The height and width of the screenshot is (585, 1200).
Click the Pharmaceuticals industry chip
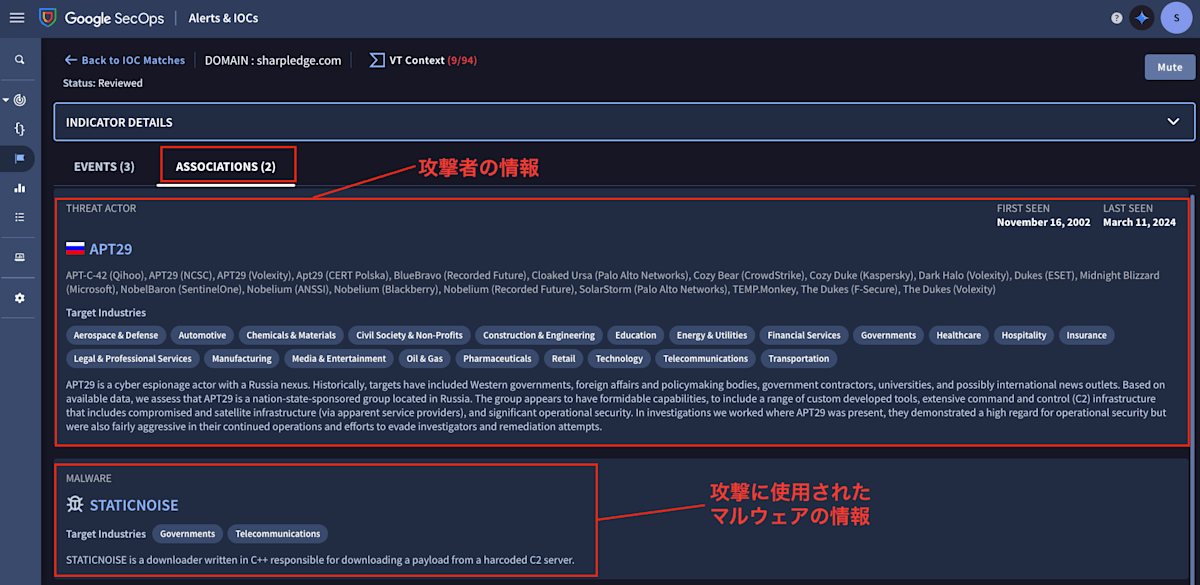coord(497,358)
